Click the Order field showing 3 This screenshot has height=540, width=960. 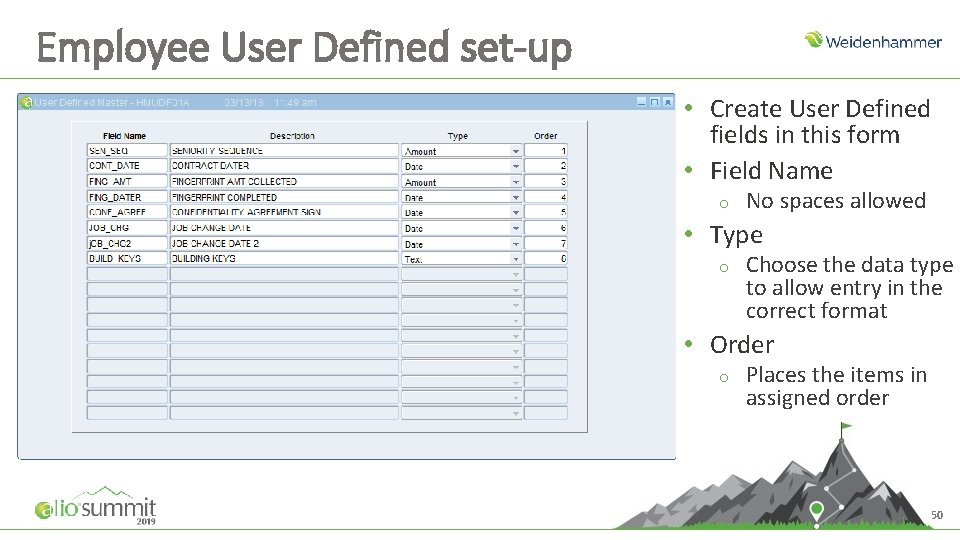tap(546, 181)
